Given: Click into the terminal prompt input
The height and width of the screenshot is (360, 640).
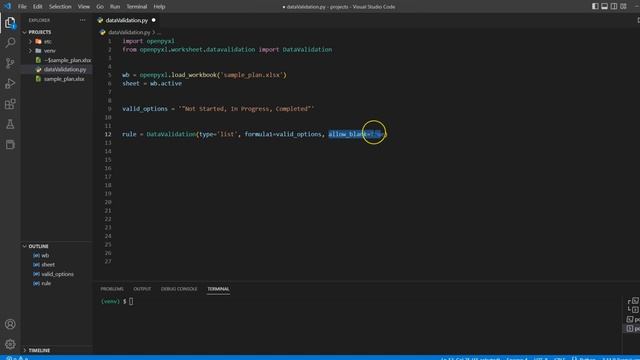Looking at the screenshot, I should (x=131, y=301).
